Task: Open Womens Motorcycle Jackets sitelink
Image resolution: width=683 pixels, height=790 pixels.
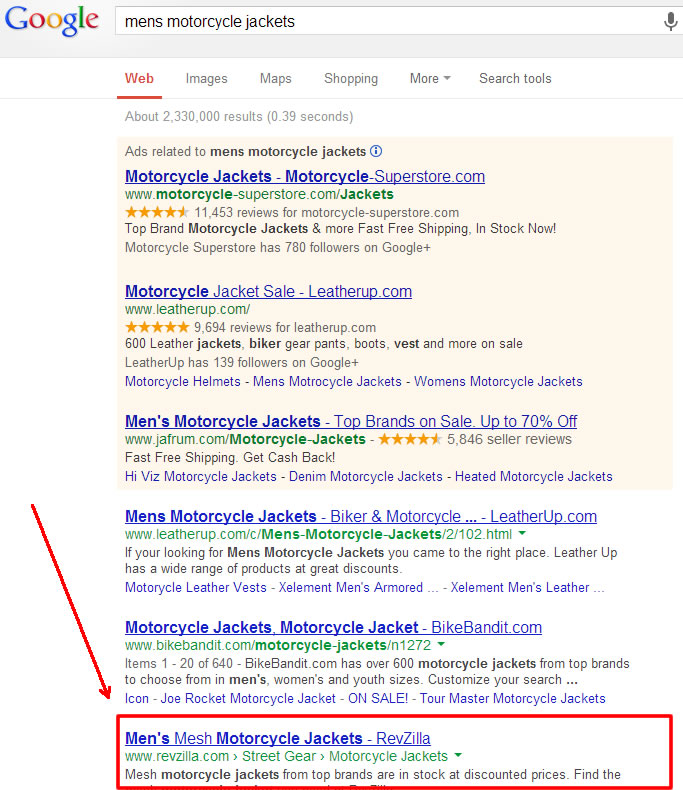Action: click(498, 381)
